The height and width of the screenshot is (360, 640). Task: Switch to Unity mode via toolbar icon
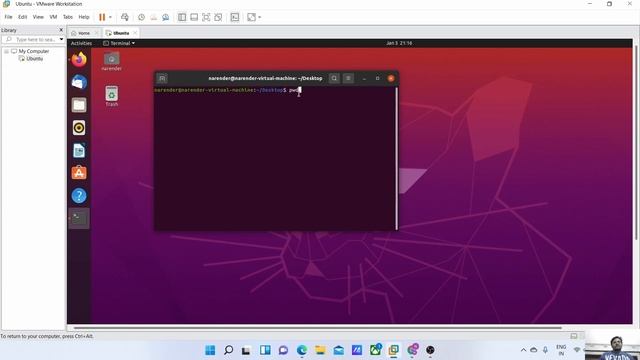[218, 17]
